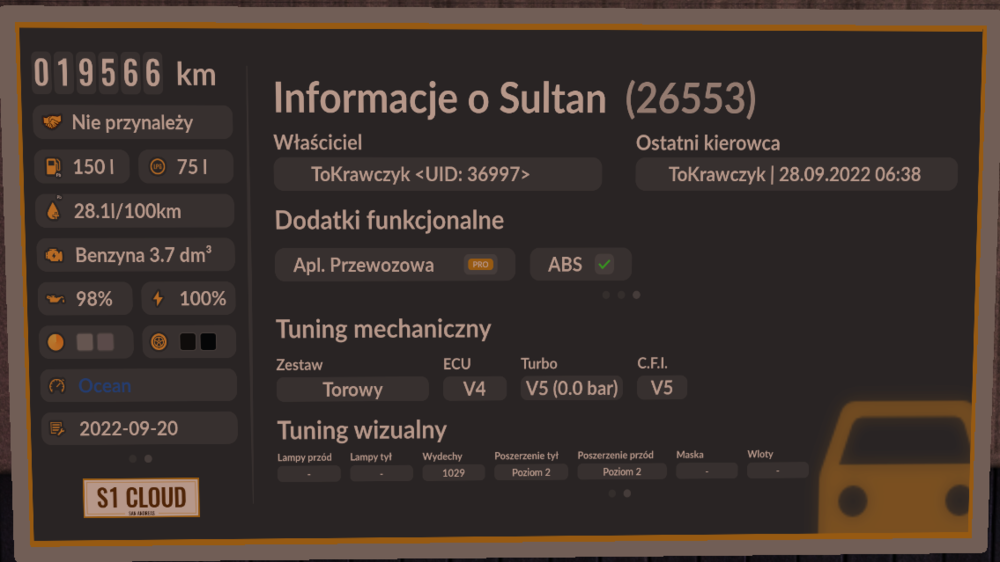Click the document icon beside 2022-09-20
The width and height of the screenshot is (1000, 562).
pos(57,429)
